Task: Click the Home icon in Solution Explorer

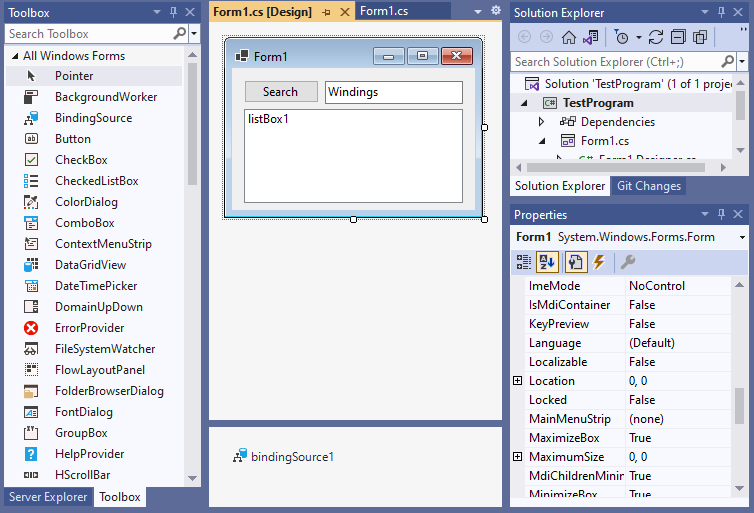Action: point(569,37)
